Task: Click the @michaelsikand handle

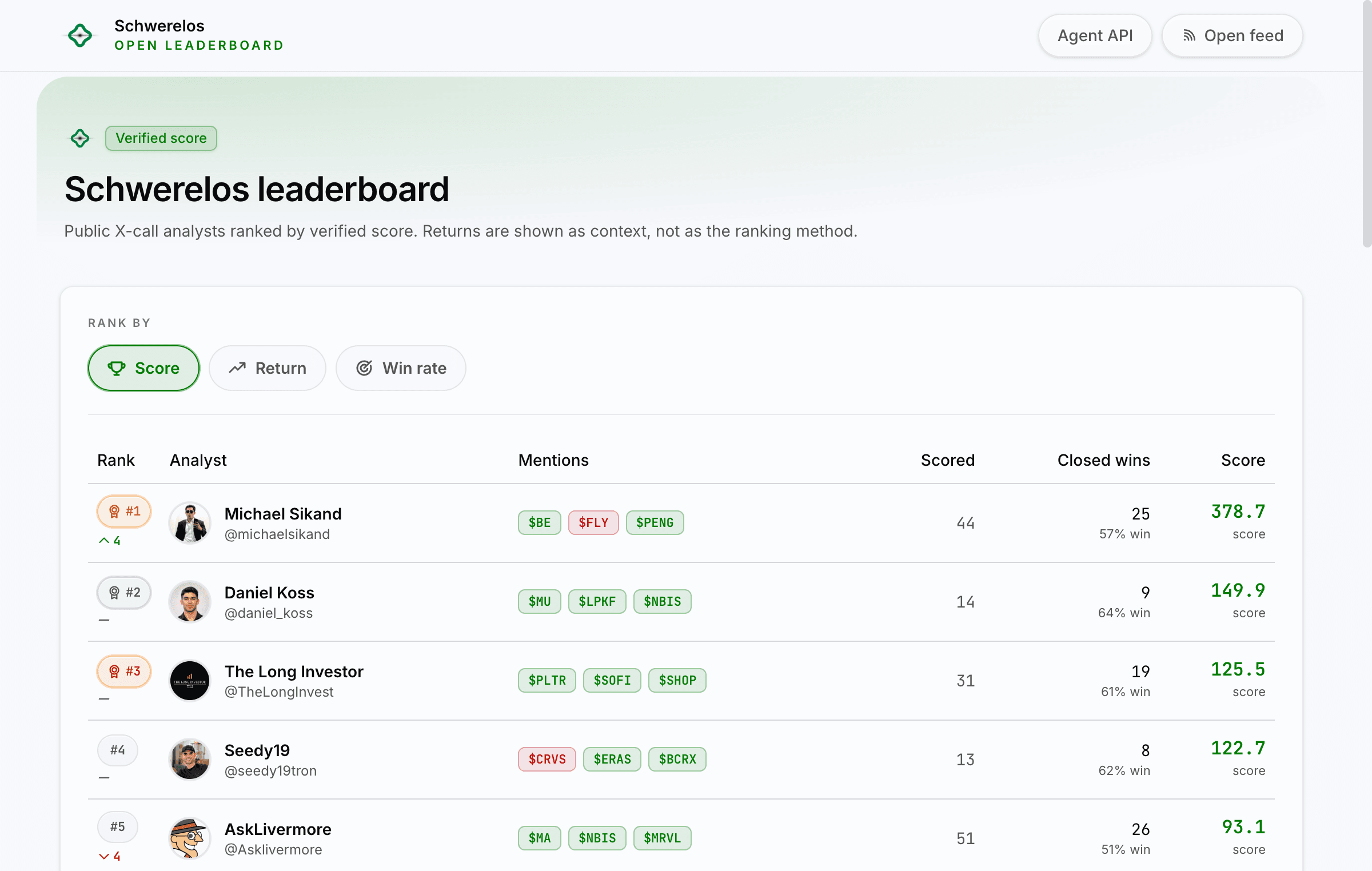Action: click(277, 534)
